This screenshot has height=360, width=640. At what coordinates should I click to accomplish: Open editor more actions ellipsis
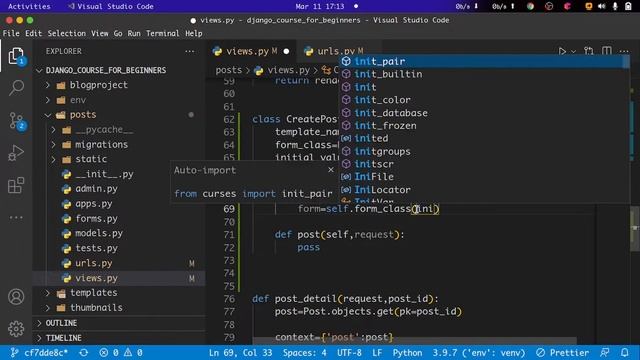pyautogui.click(x=624, y=51)
